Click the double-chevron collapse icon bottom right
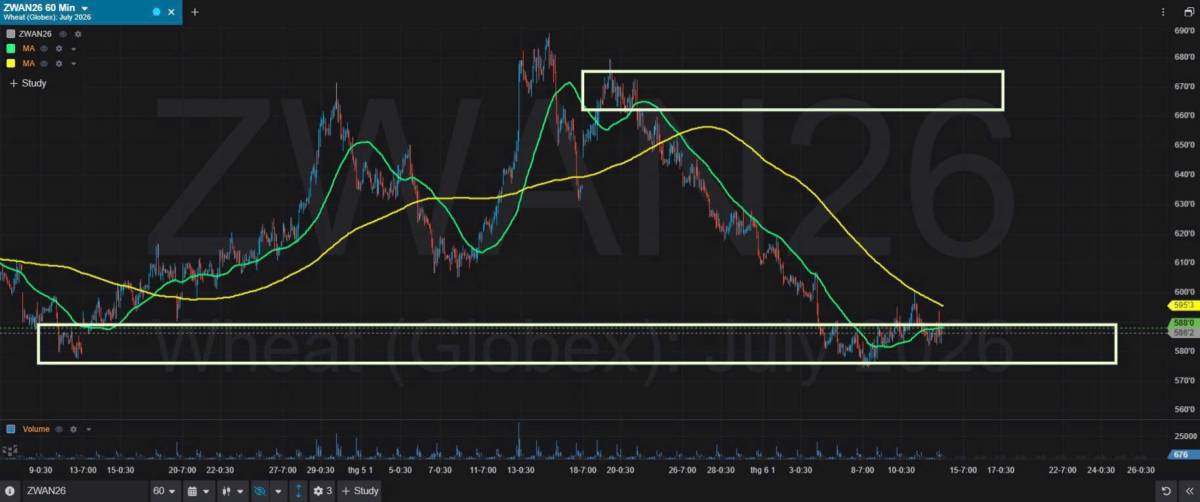1200x502 pixels. pyautogui.click(x=1188, y=491)
